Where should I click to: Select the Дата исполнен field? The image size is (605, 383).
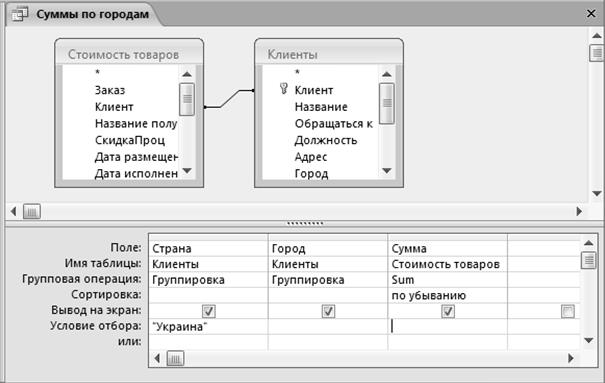[x=136, y=174]
